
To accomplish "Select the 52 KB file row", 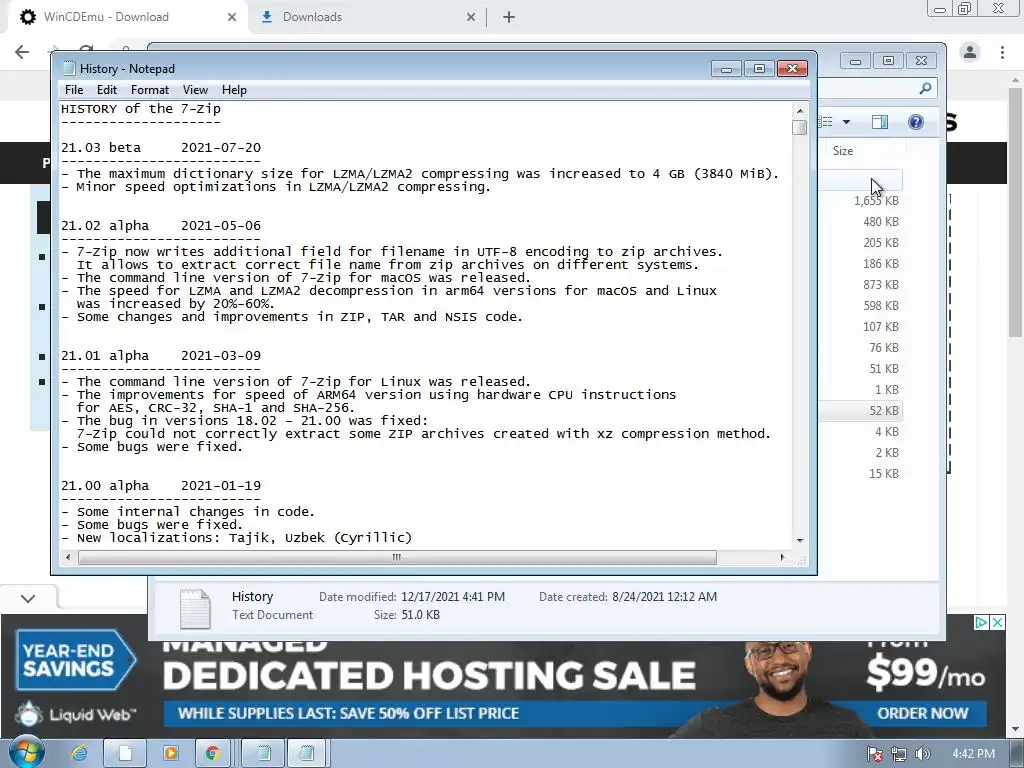I will pyautogui.click(x=861, y=411).
